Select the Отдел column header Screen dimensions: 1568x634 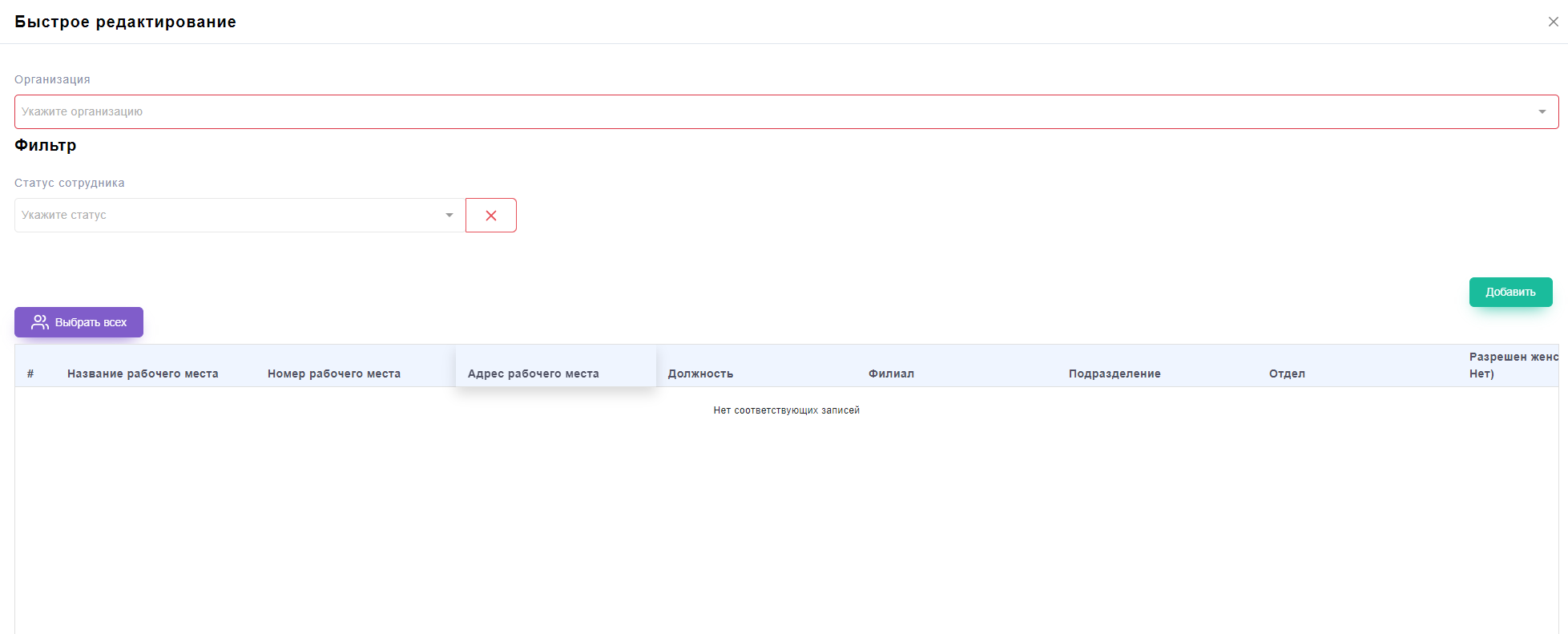1287,374
